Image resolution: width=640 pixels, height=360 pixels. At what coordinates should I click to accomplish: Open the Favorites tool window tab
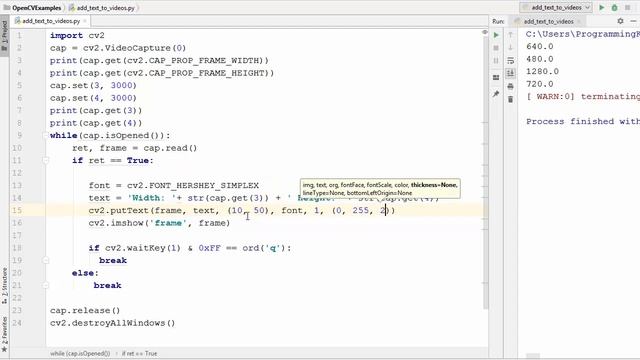(x=4, y=334)
